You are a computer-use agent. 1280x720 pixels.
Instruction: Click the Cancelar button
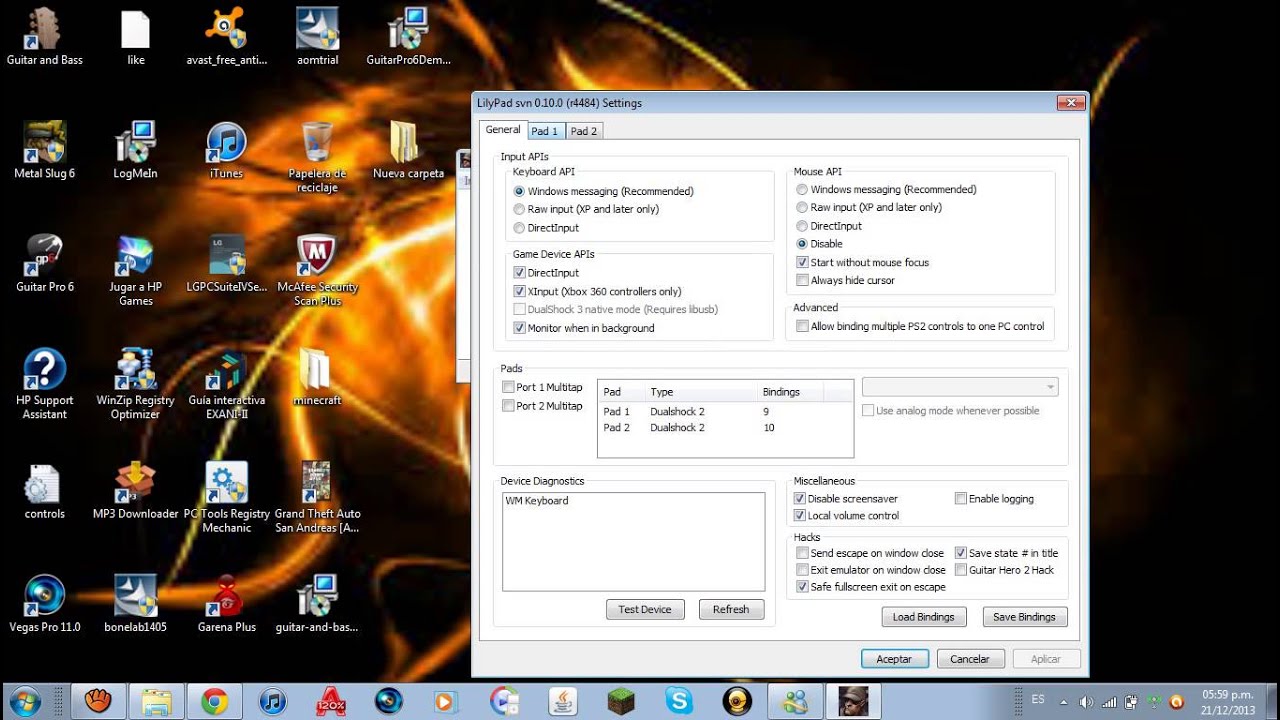(x=970, y=659)
